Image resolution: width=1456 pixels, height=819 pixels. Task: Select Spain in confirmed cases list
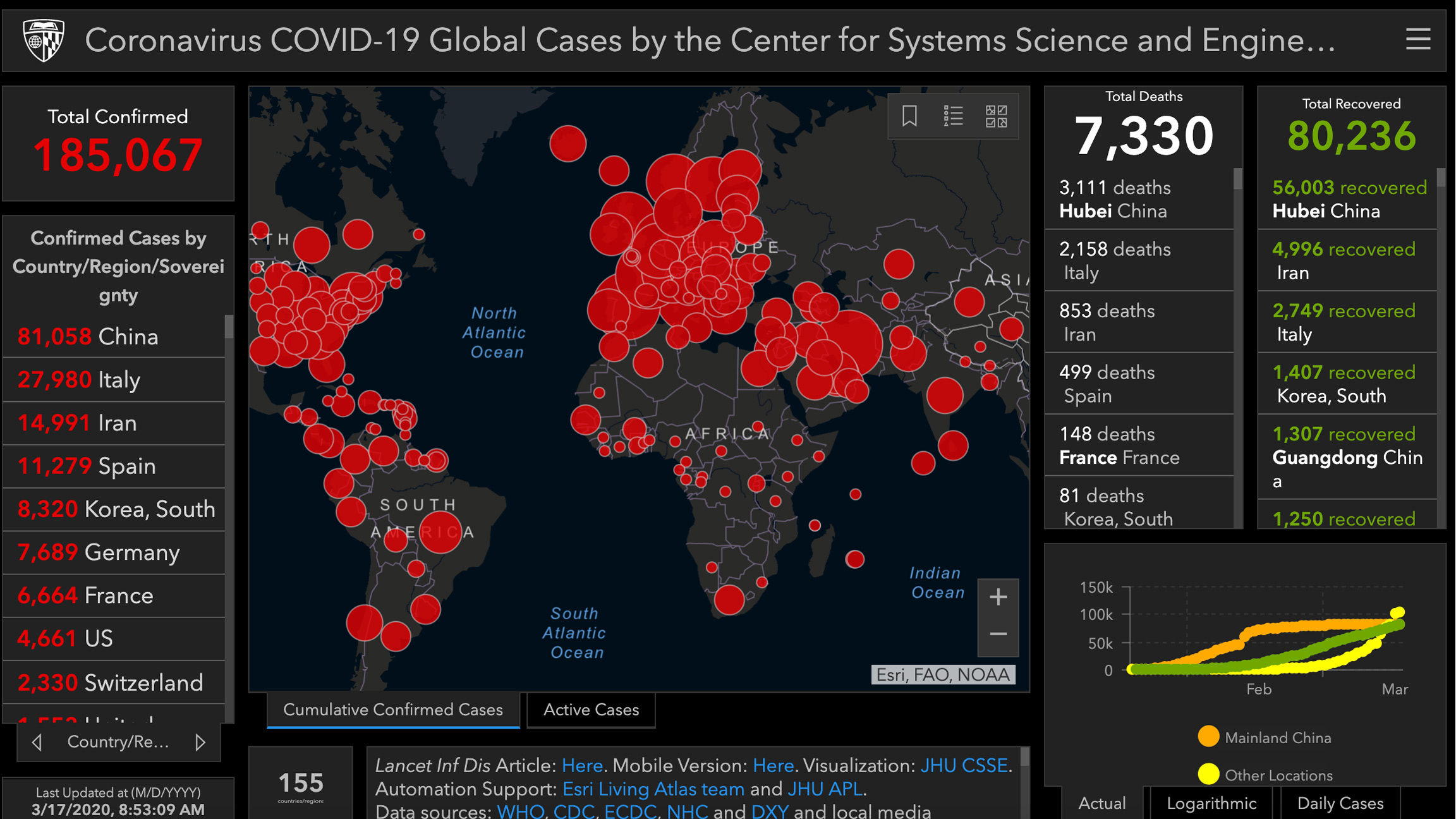[x=114, y=466]
